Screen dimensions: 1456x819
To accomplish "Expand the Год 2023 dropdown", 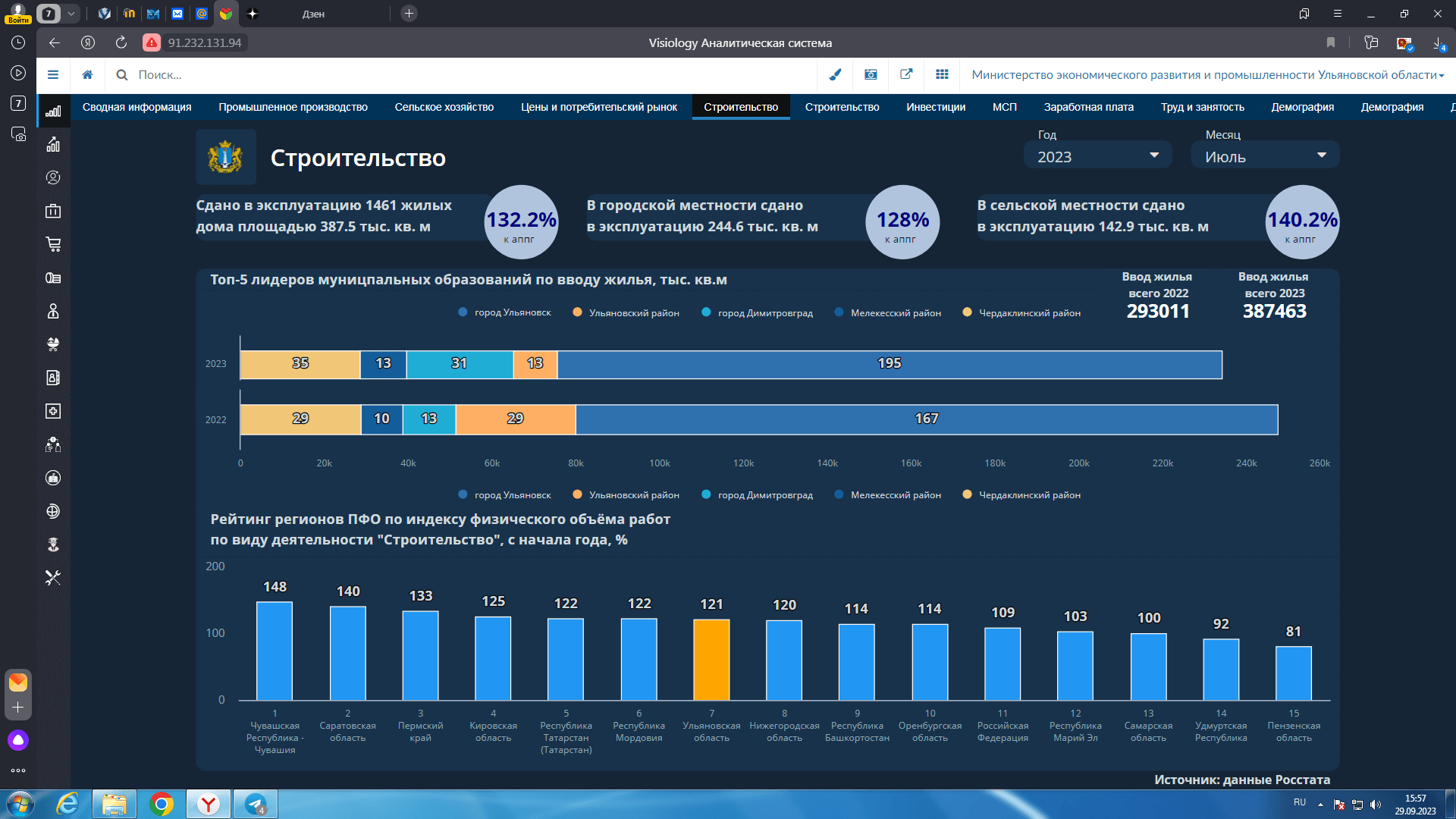I will click(x=1097, y=156).
